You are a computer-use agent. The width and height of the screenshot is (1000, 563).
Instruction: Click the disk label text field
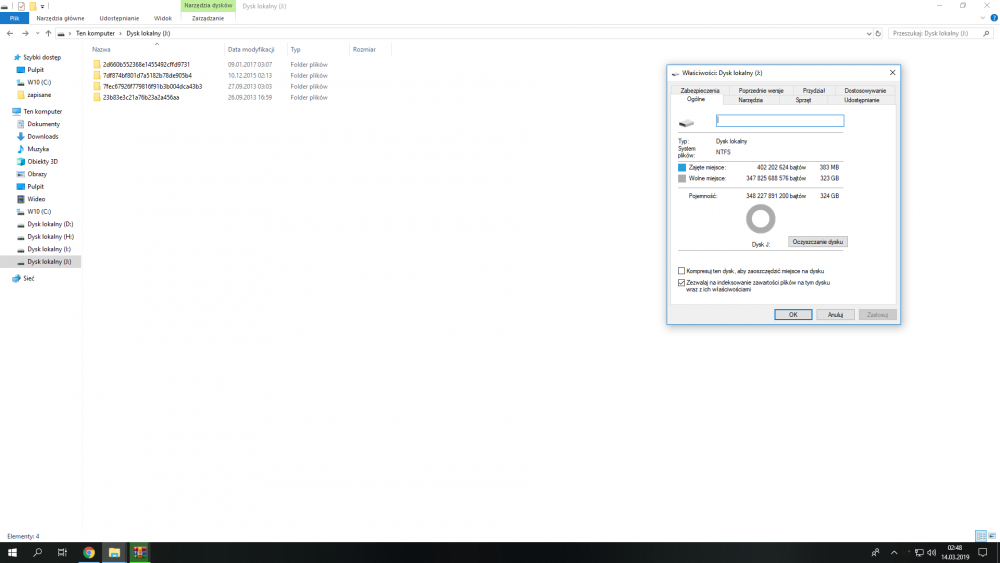[x=780, y=121]
